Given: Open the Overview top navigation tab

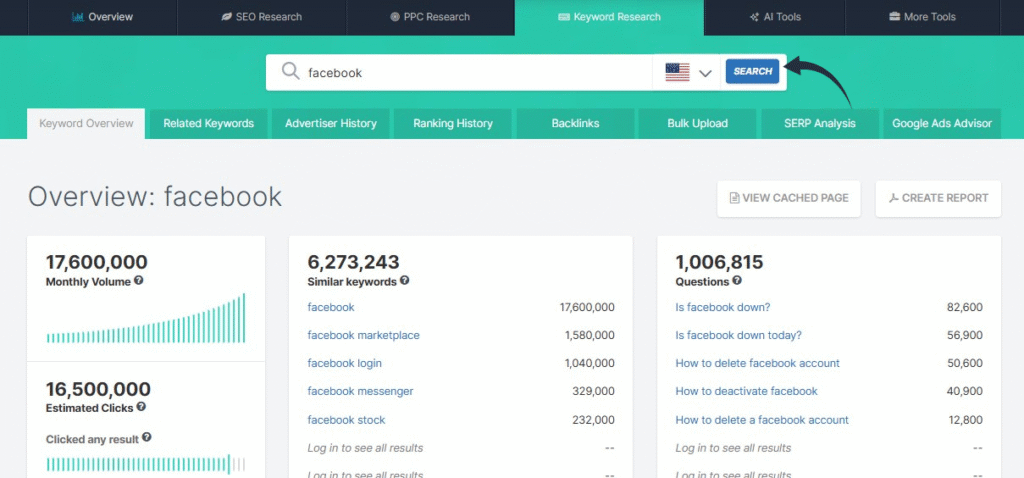Looking at the screenshot, I should pyautogui.click(x=103, y=17).
